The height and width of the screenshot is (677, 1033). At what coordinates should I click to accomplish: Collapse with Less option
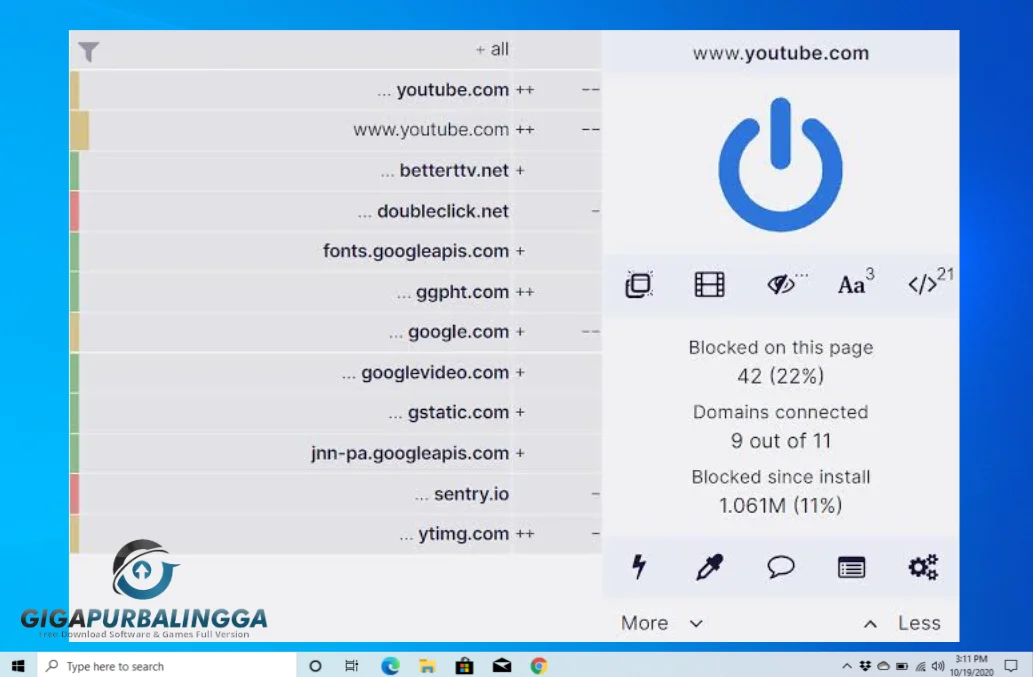(x=901, y=623)
